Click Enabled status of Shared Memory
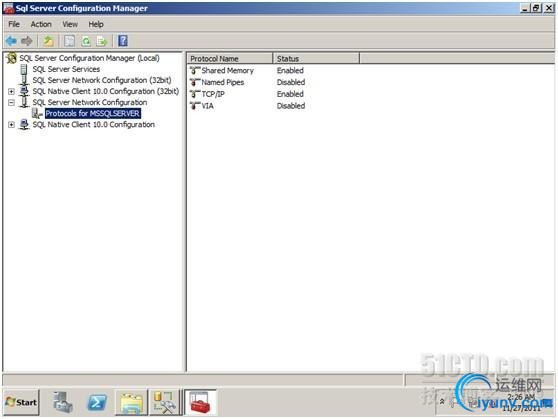Screen dimensions: 558x419 290,70
